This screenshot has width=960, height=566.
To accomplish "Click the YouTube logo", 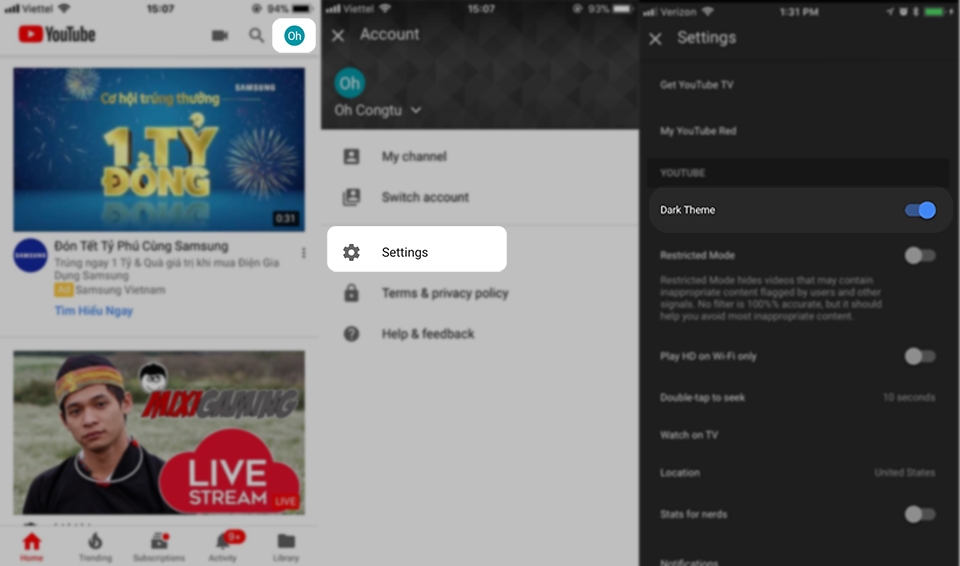I will point(57,34).
